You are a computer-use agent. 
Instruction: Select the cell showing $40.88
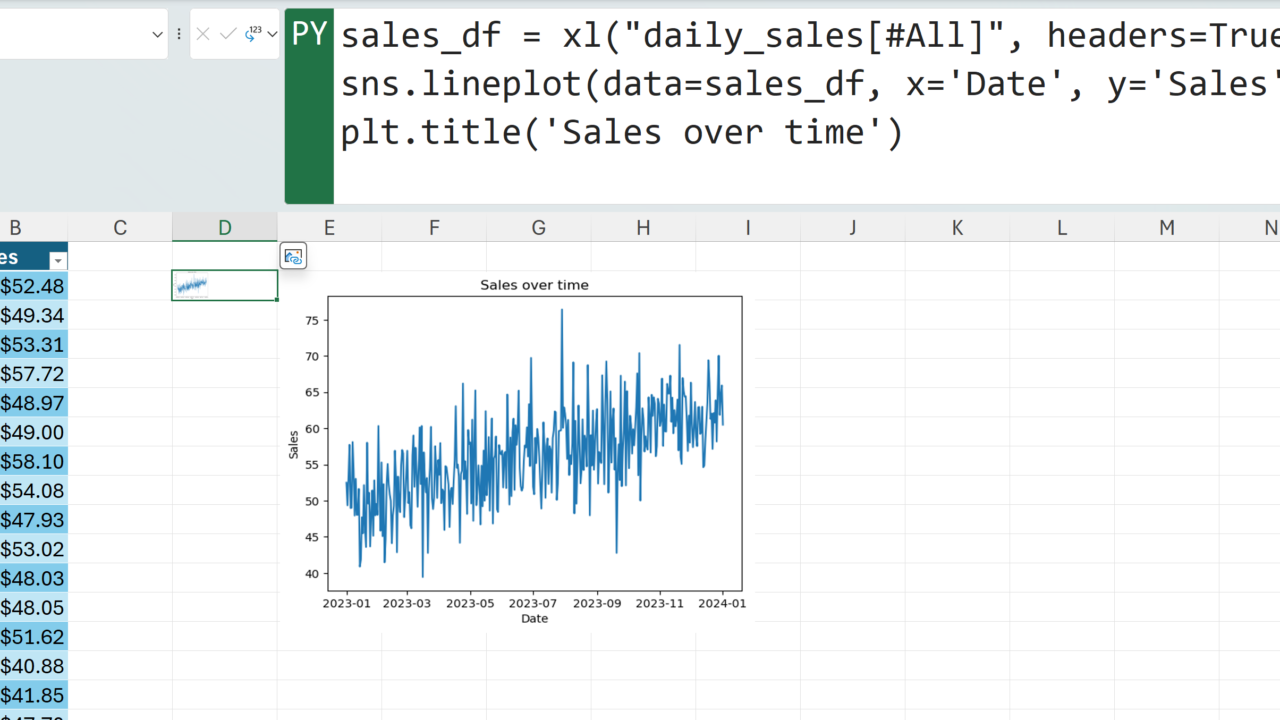coord(33,665)
